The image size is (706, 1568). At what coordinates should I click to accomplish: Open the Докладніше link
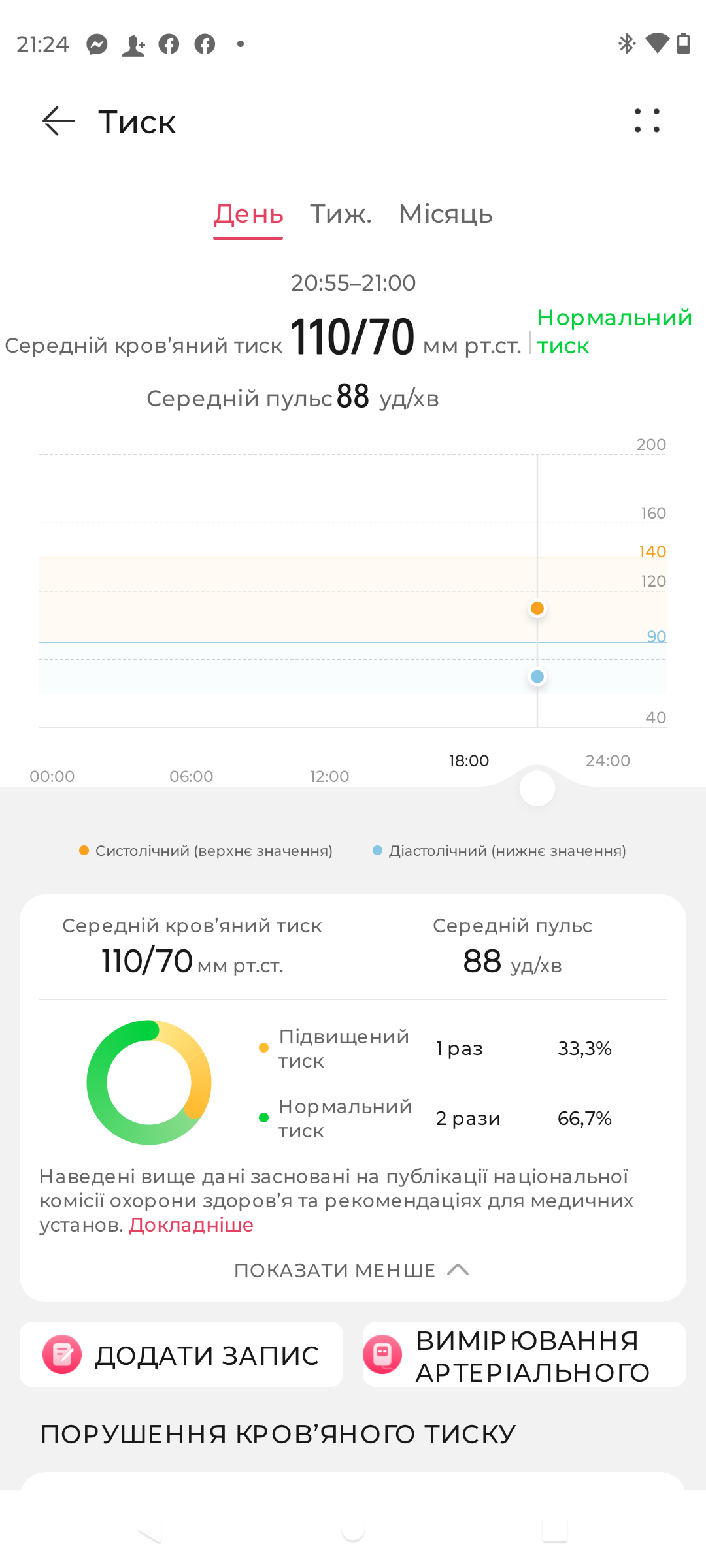pos(191,1225)
